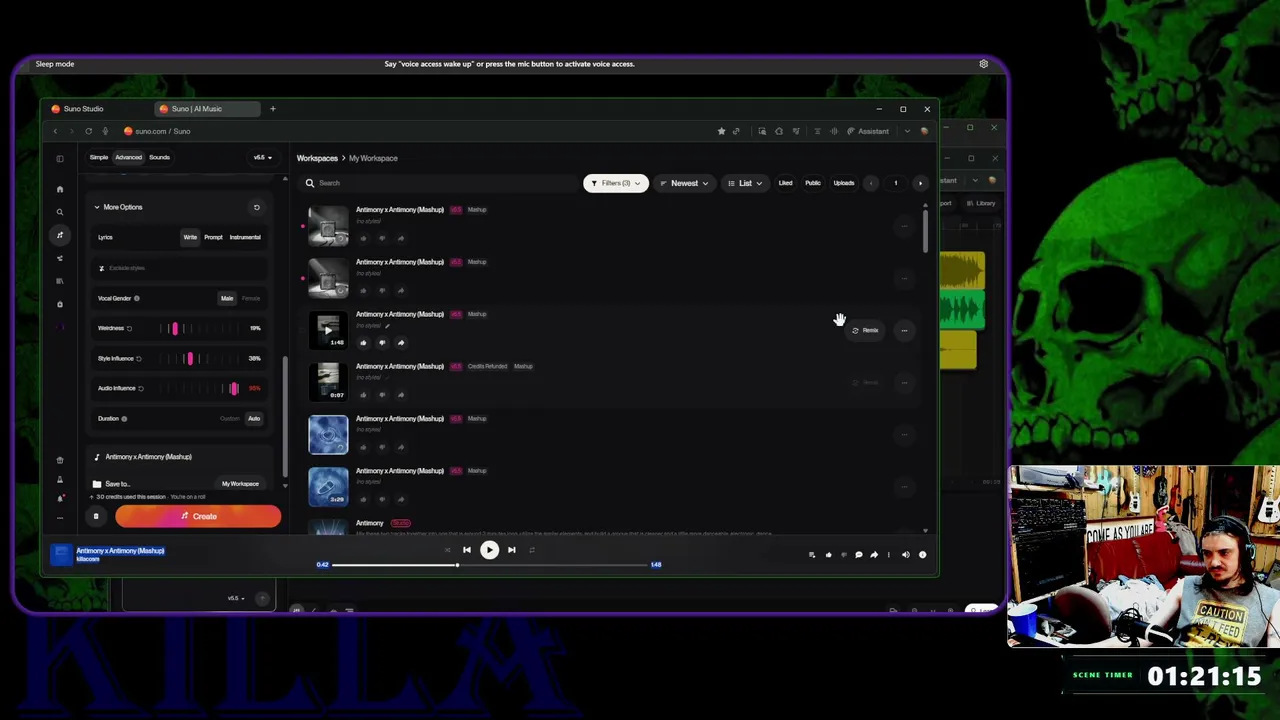Select Prompt lyrics mode
Screen dimensions: 1280x720
coord(213,237)
